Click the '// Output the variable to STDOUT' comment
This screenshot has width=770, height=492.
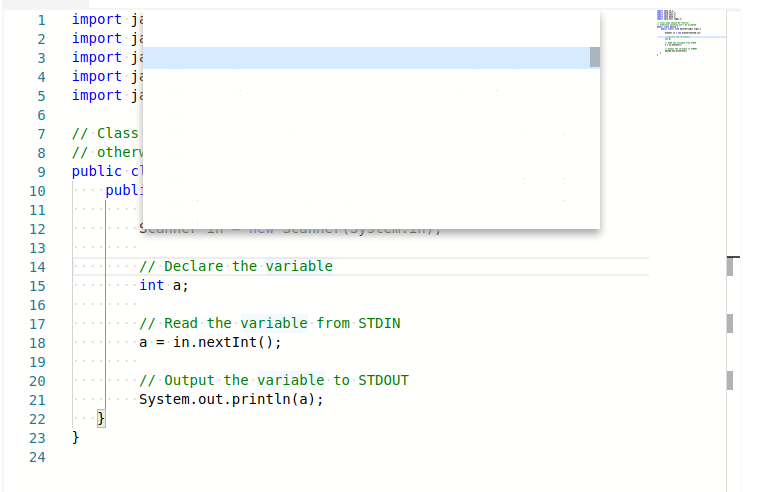(x=274, y=381)
